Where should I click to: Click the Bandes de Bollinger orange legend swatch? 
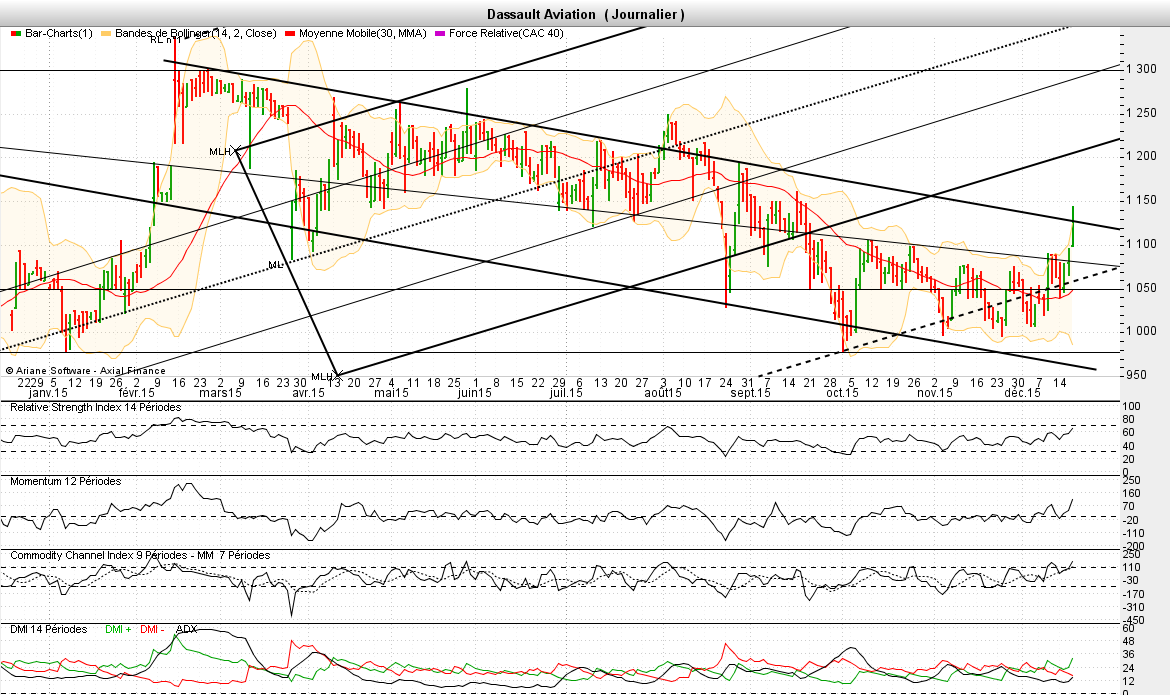105,34
